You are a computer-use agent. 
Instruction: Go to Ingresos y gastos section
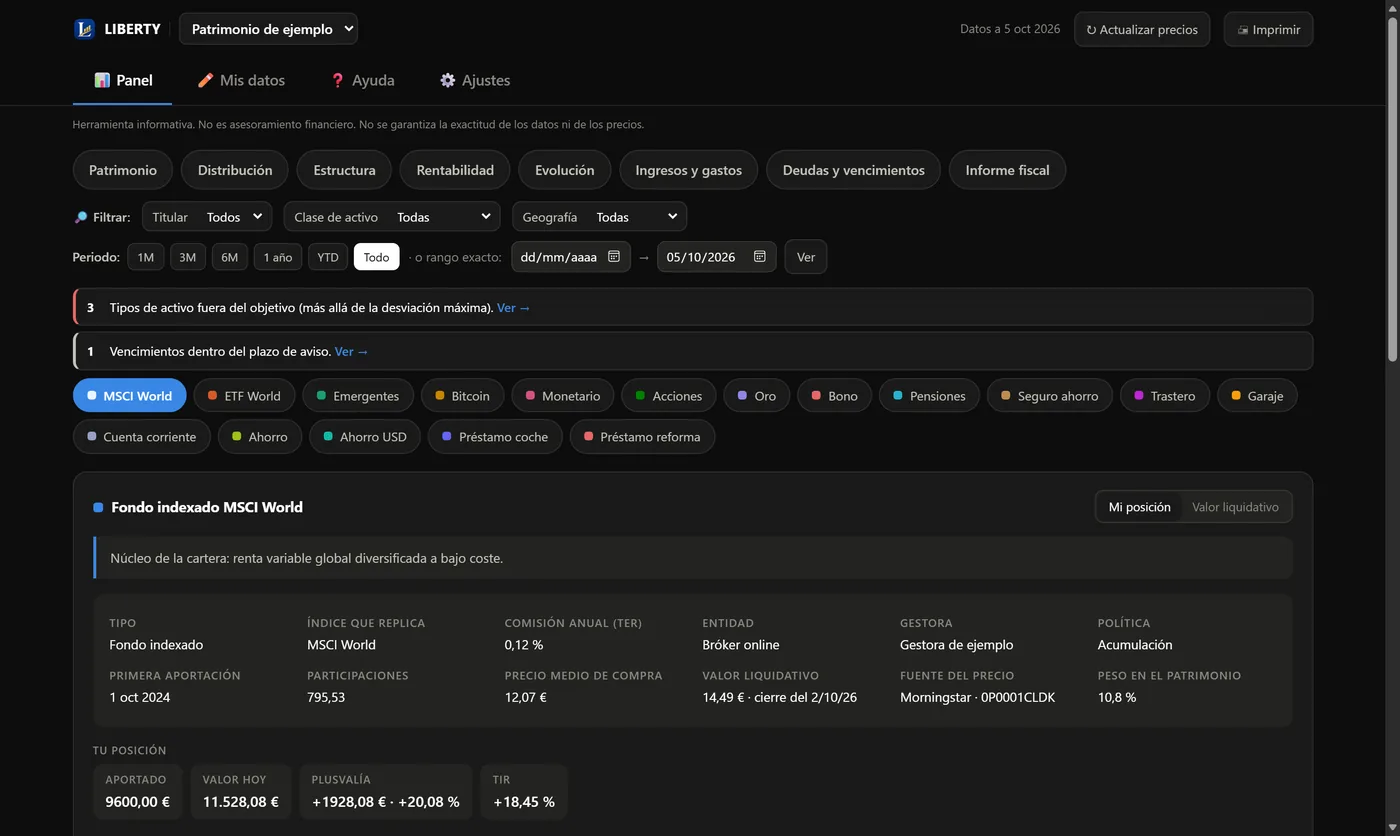tap(689, 170)
